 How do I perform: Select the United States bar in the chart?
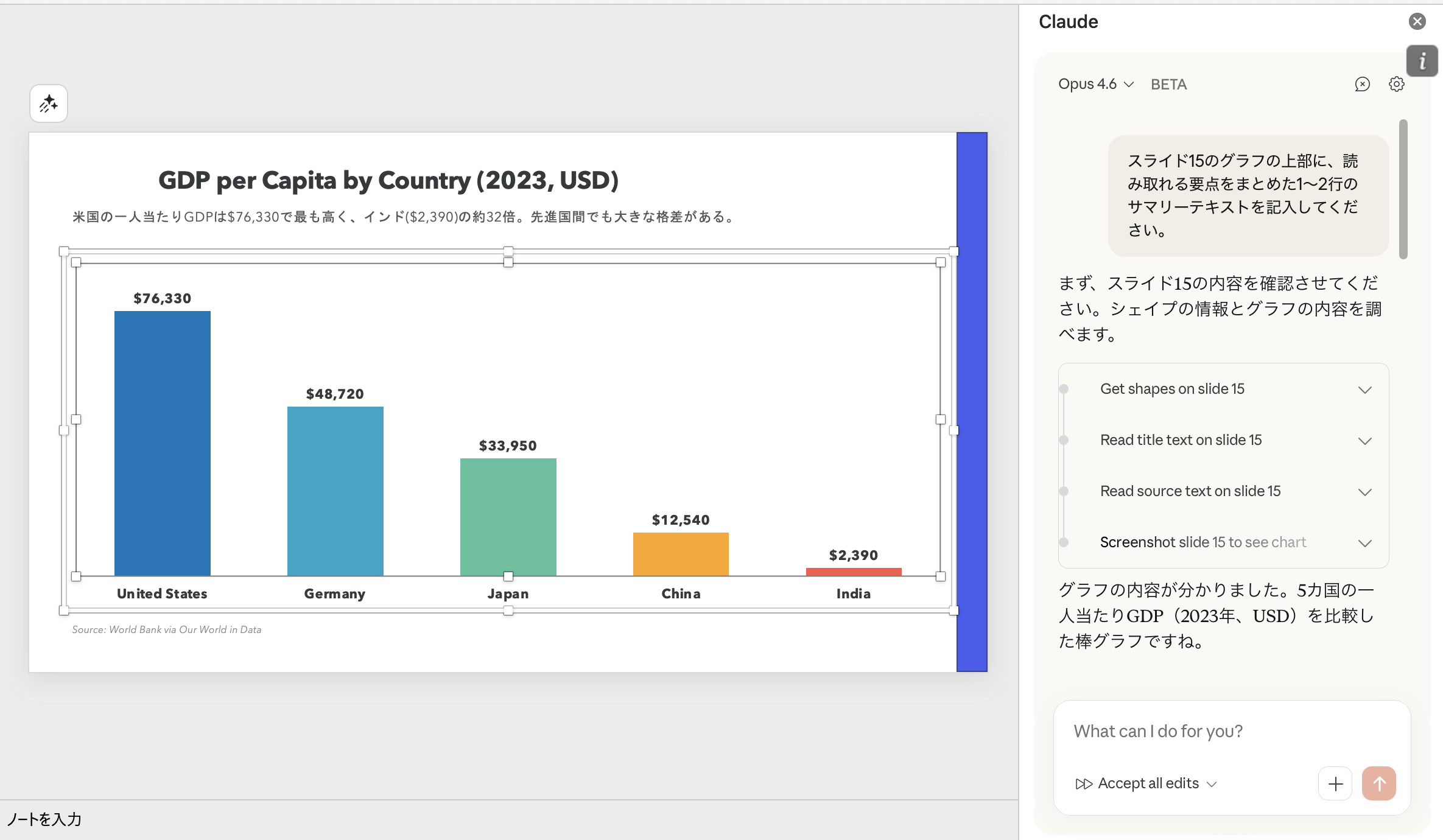(x=161, y=444)
